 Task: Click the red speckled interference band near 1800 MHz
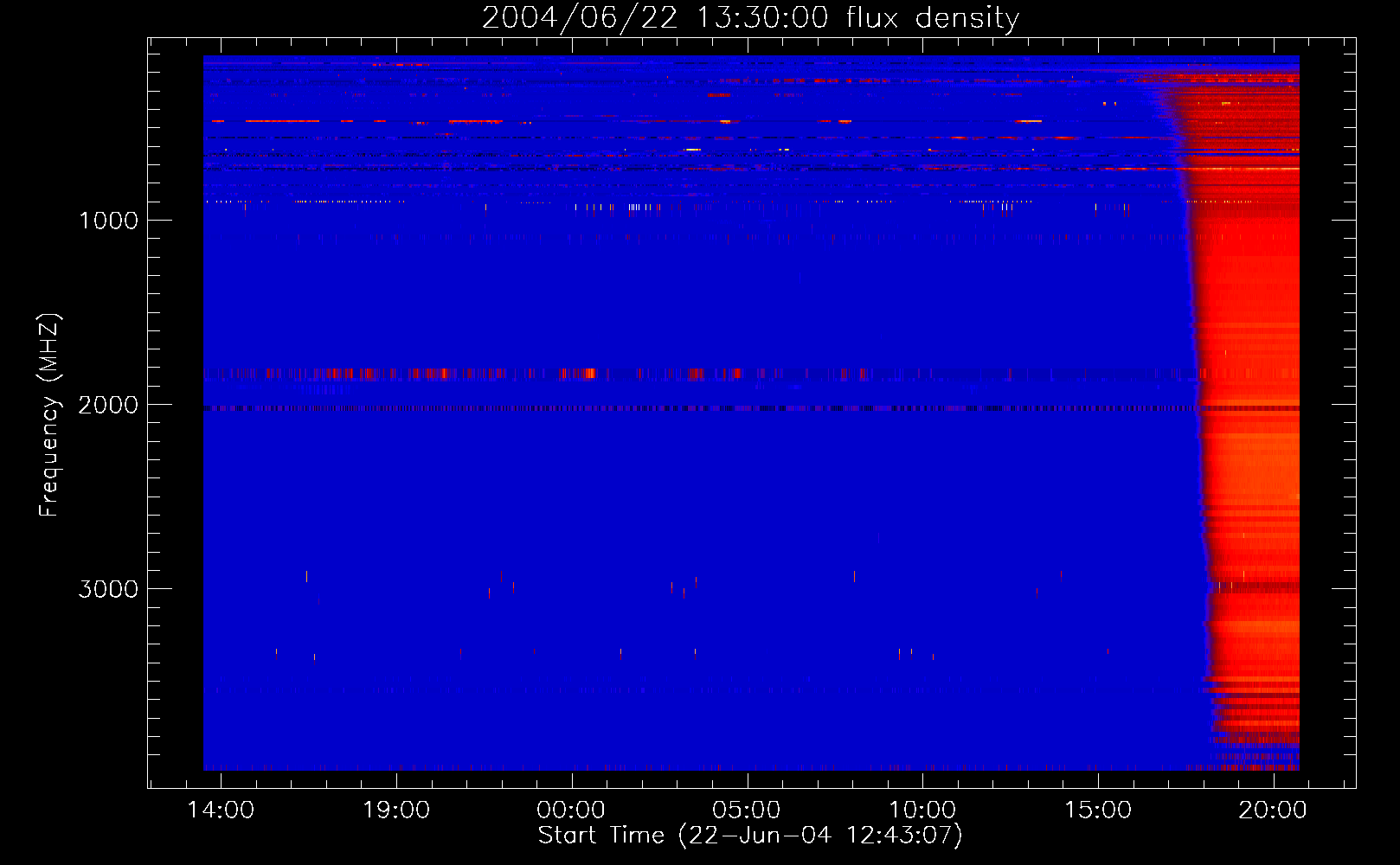click(751, 374)
